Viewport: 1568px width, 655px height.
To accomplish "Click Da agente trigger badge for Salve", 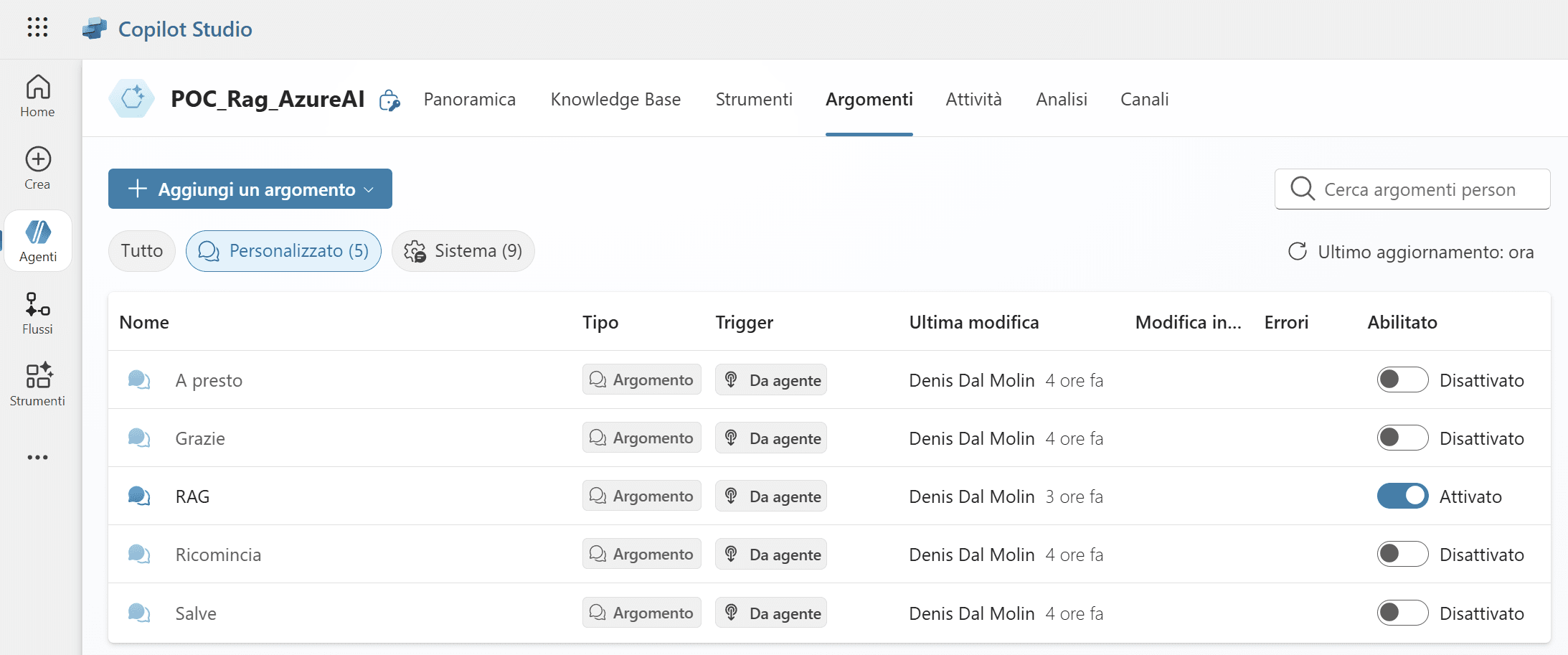I will pyautogui.click(x=770, y=613).
